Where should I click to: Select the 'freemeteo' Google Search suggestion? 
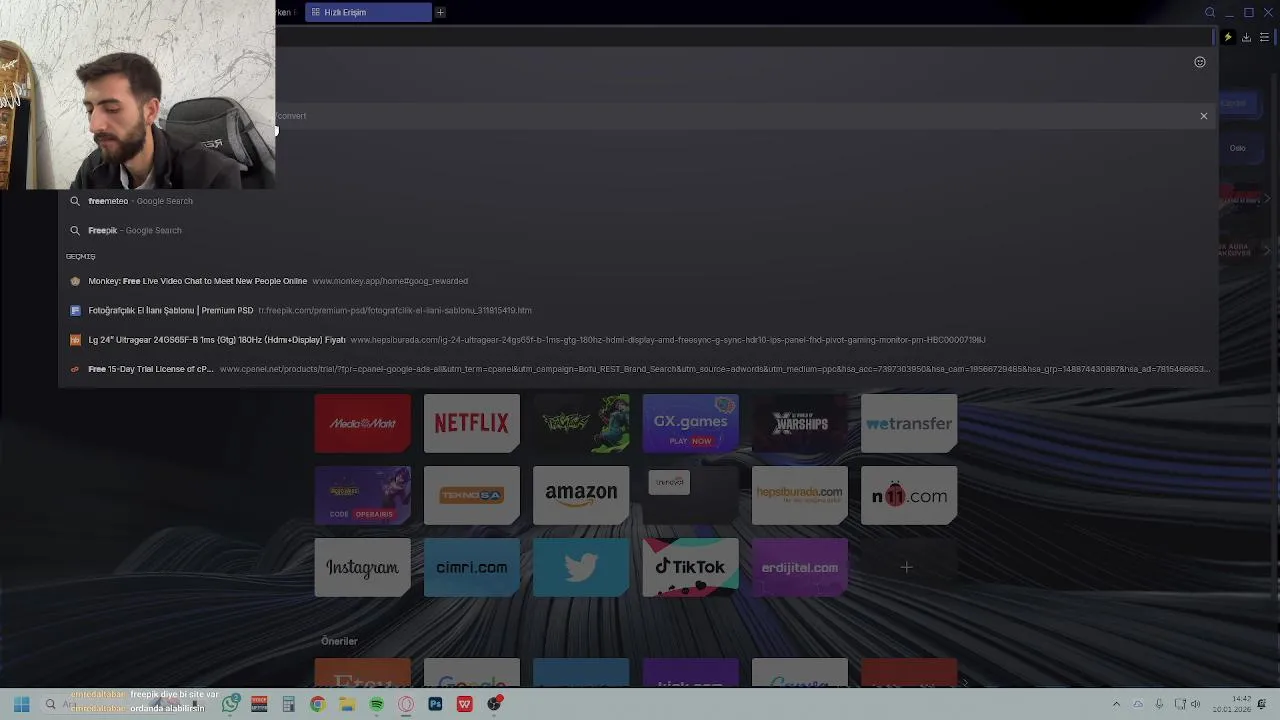coord(638,201)
